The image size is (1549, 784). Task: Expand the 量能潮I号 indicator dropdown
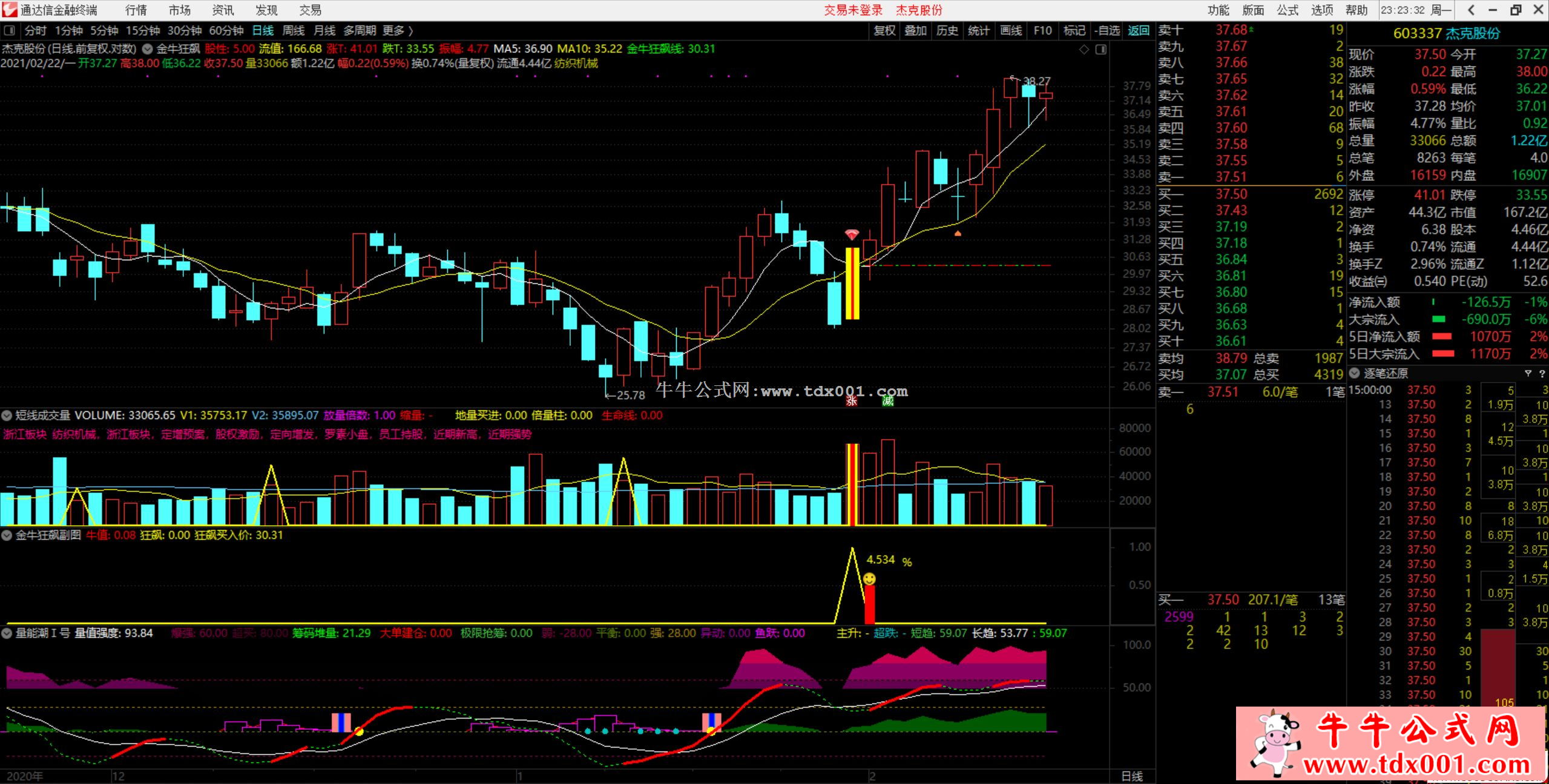7,633
